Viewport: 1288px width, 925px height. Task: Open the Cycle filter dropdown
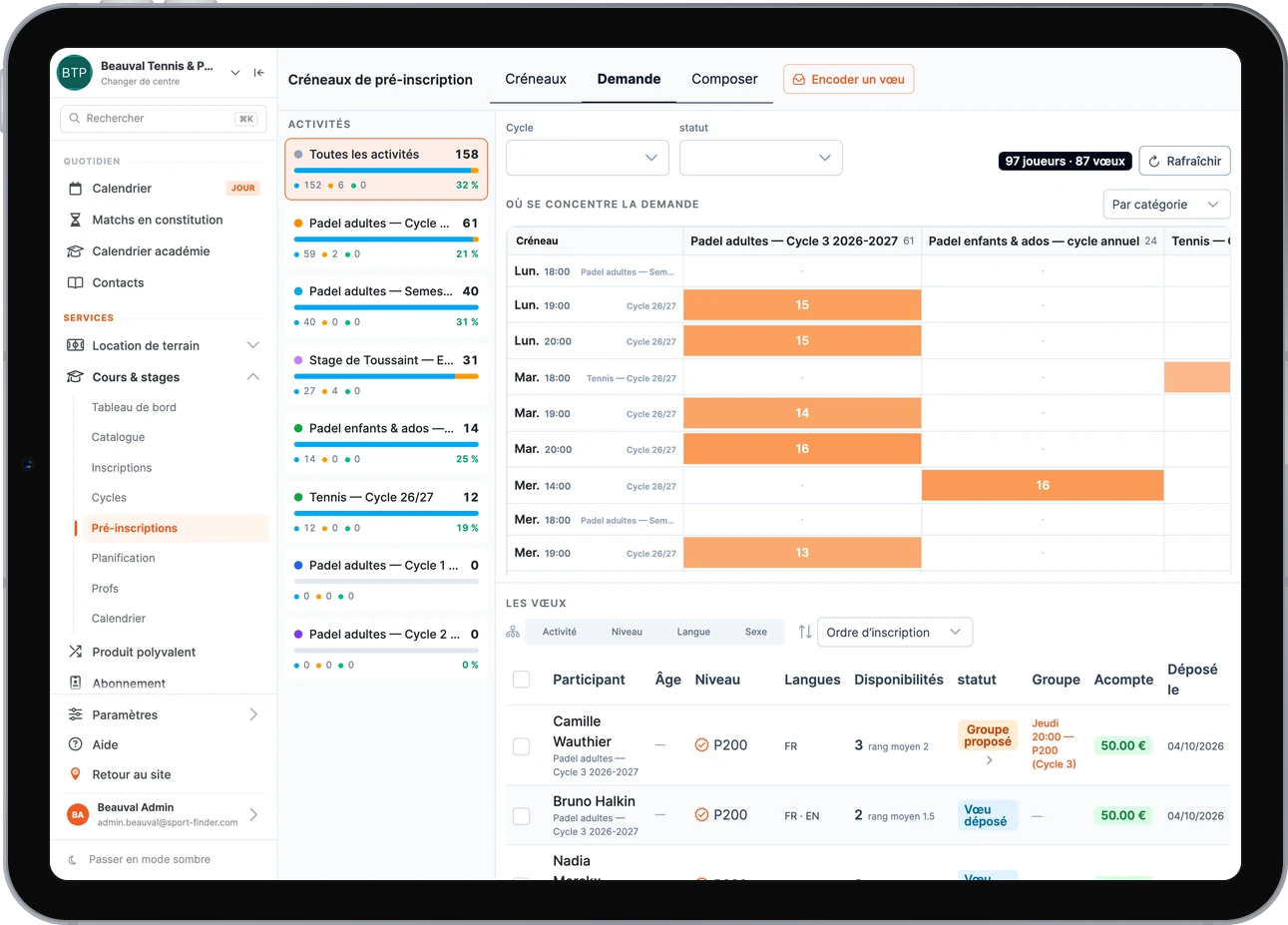tap(588, 158)
